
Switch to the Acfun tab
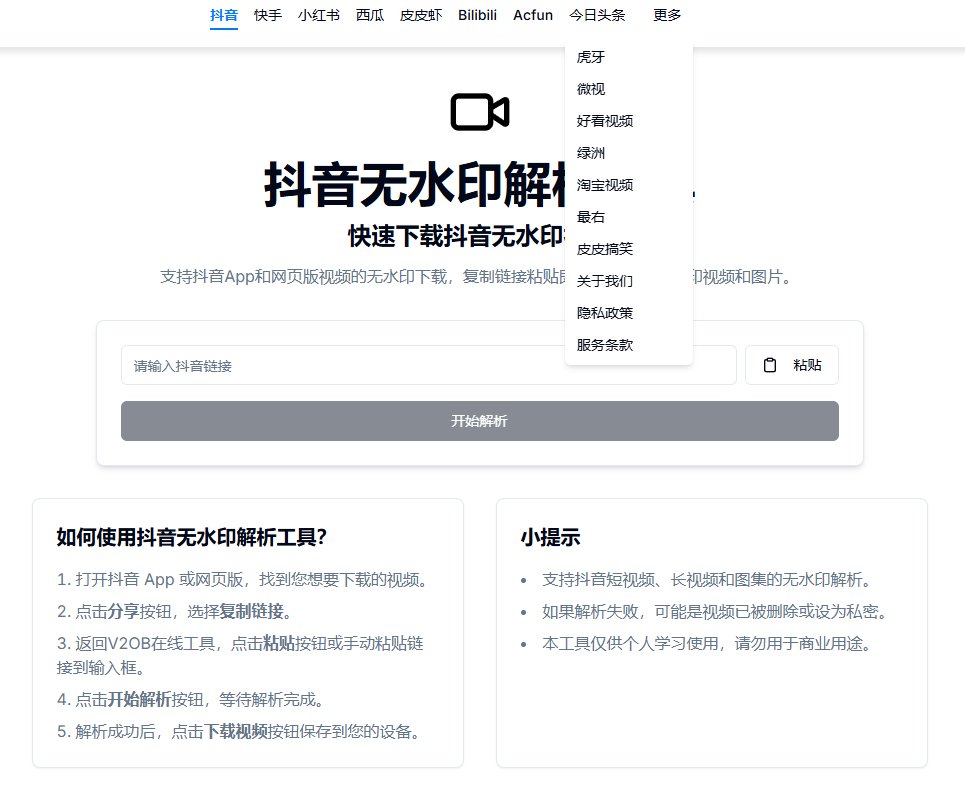(533, 15)
